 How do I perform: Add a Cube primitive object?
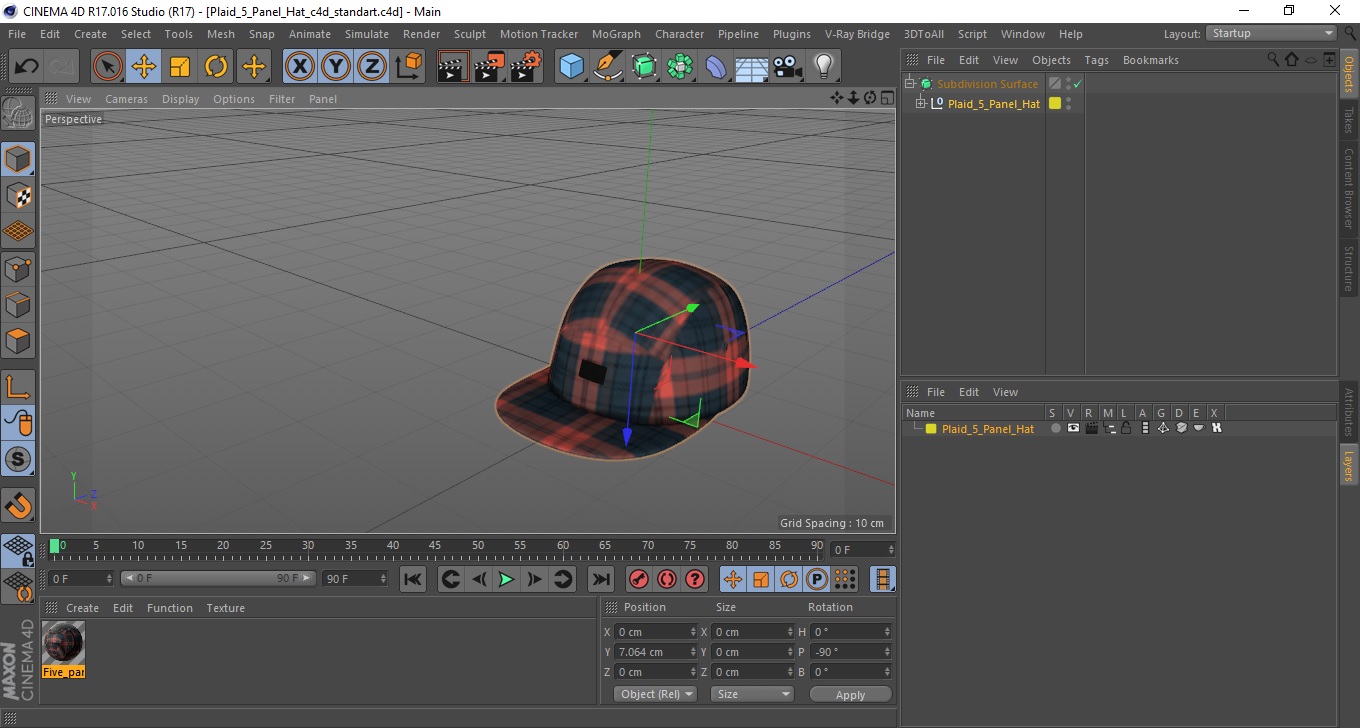tap(571, 67)
